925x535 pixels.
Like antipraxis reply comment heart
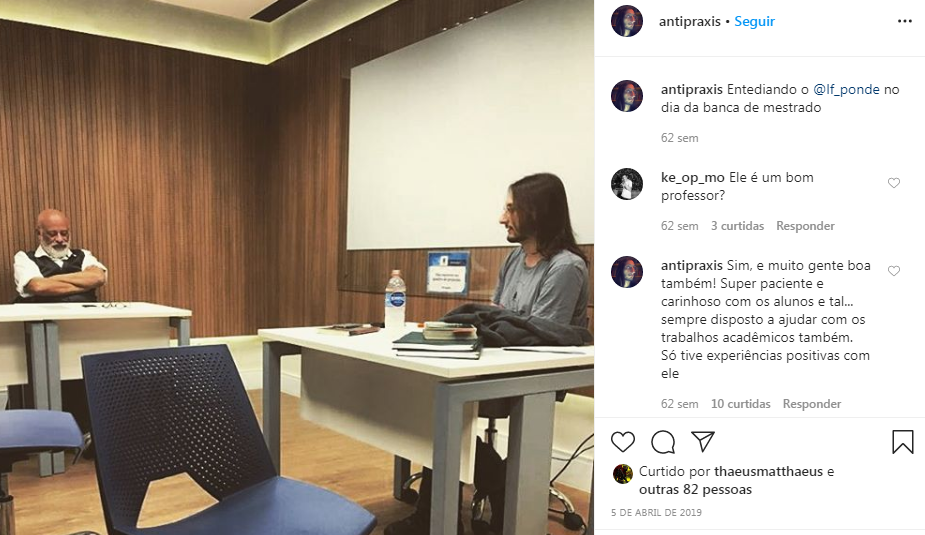894,271
